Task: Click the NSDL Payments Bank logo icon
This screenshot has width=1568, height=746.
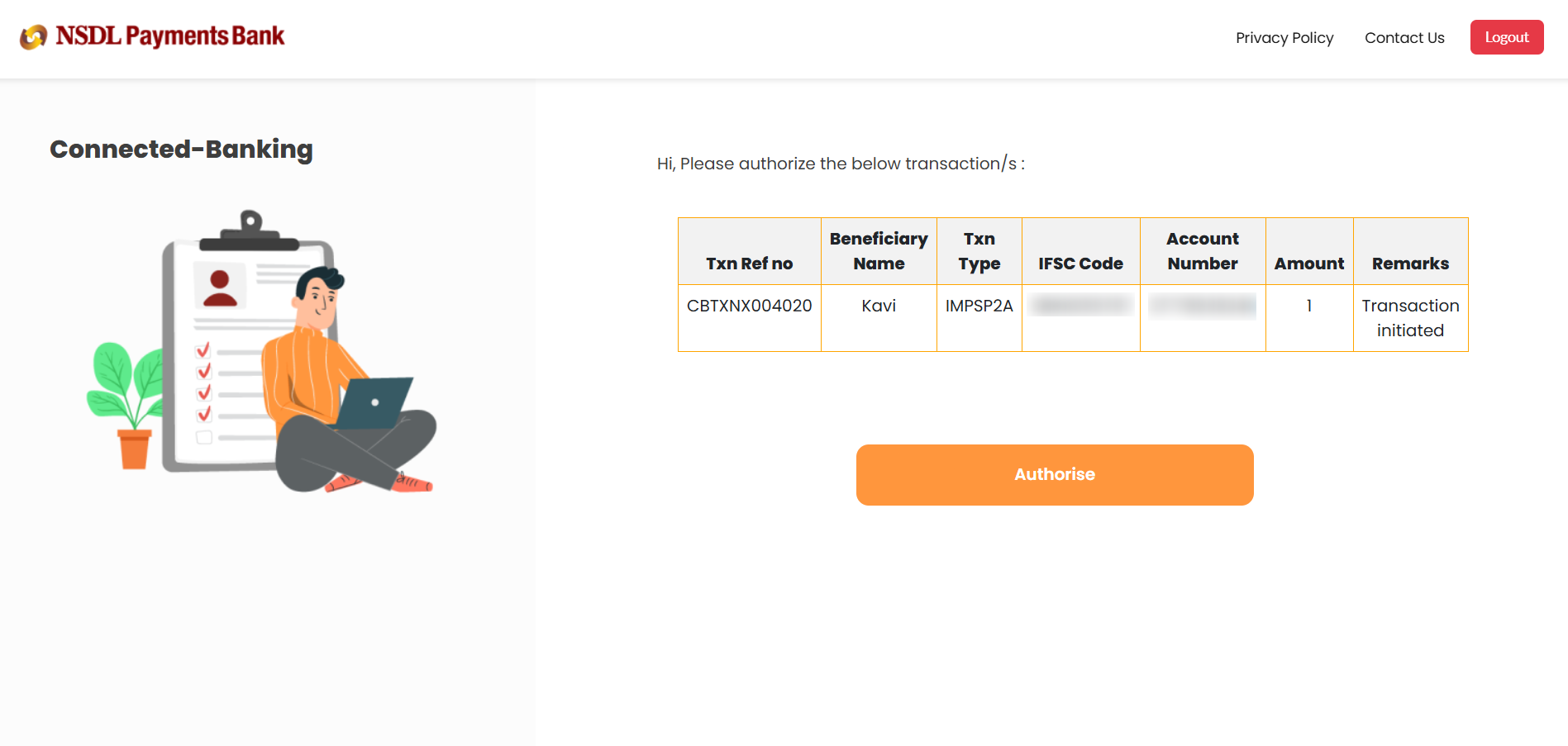Action: pos(33,37)
